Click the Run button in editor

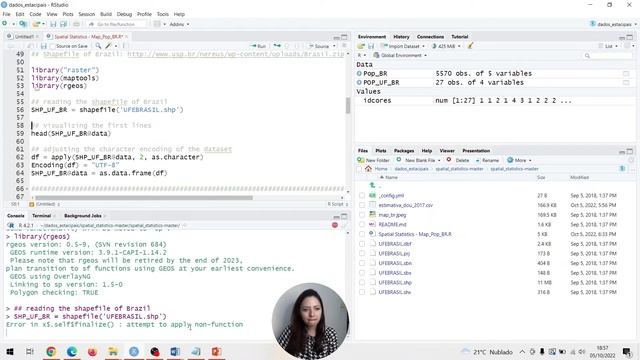coord(258,46)
